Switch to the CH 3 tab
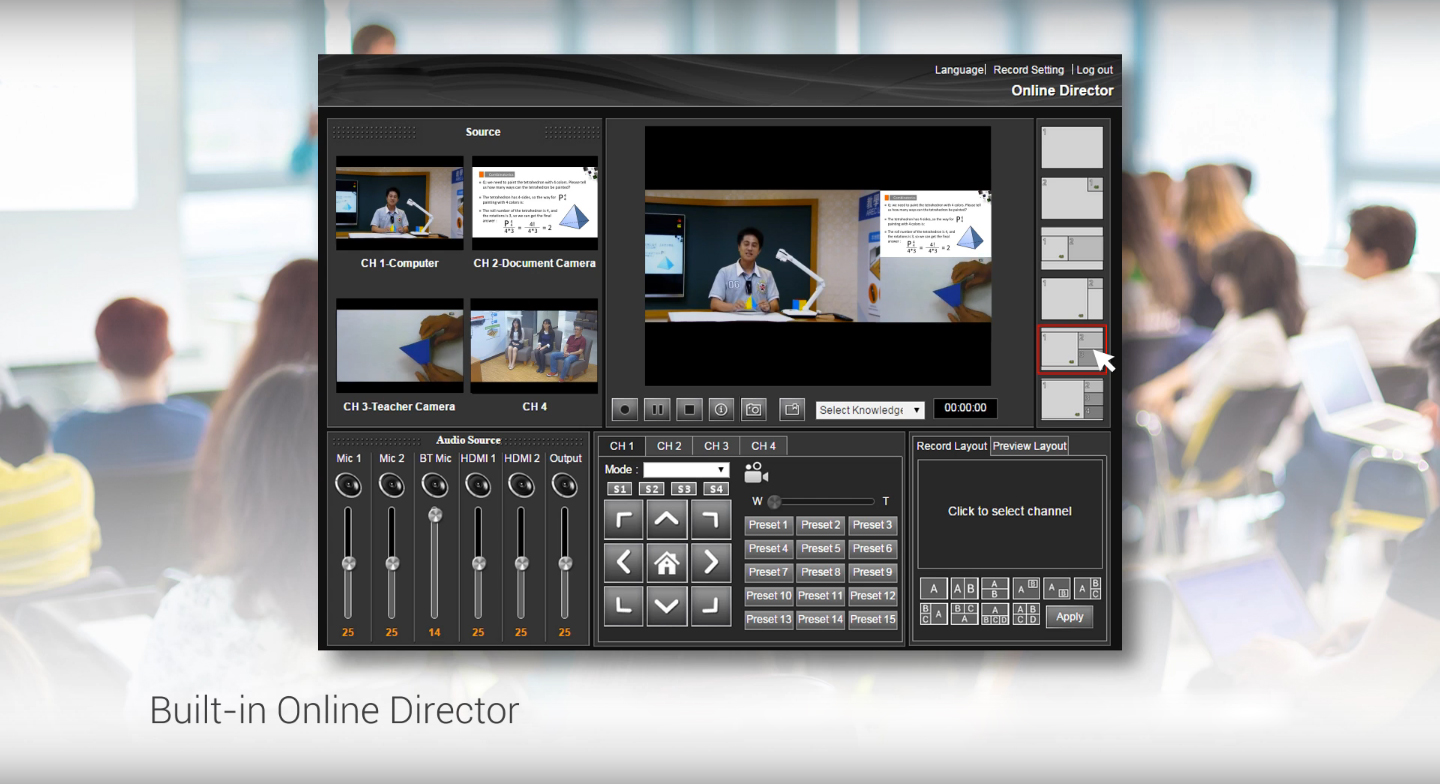 pos(716,446)
